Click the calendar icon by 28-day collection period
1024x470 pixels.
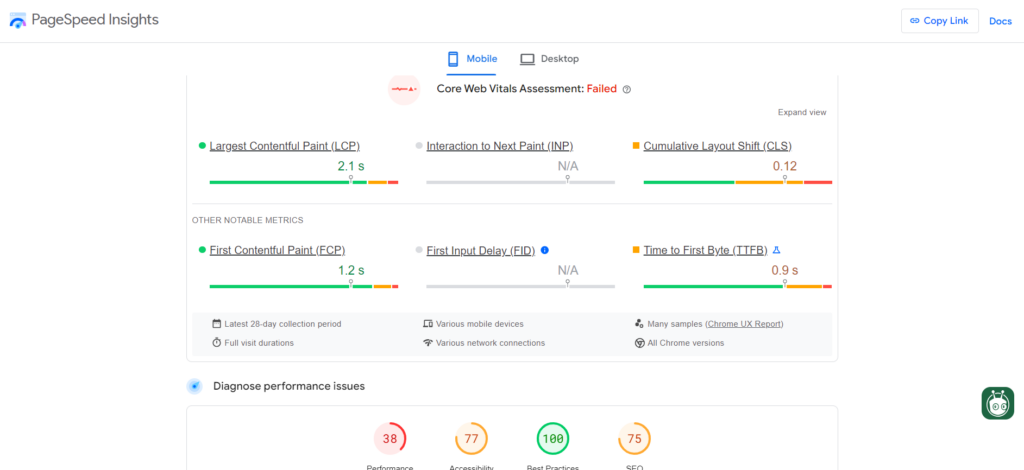pos(217,324)
